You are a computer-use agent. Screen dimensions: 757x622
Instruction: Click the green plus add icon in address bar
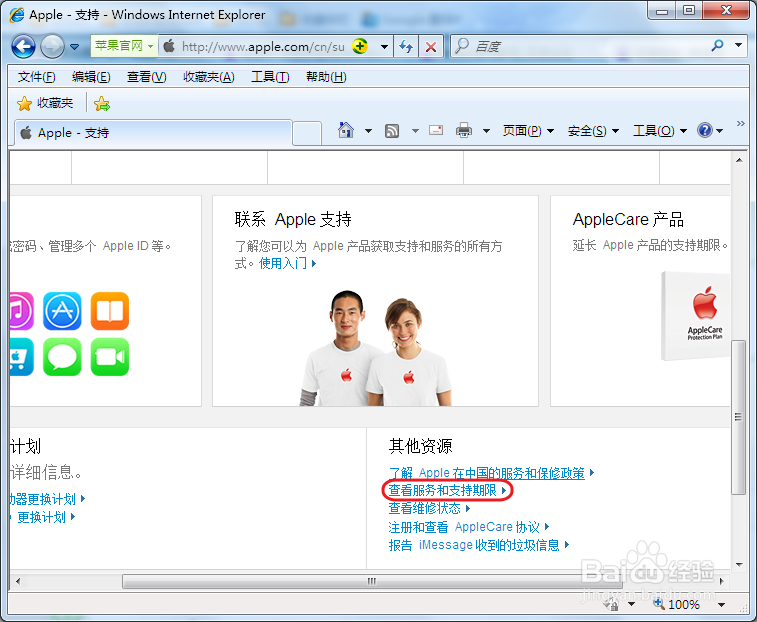tap(360, 46)
